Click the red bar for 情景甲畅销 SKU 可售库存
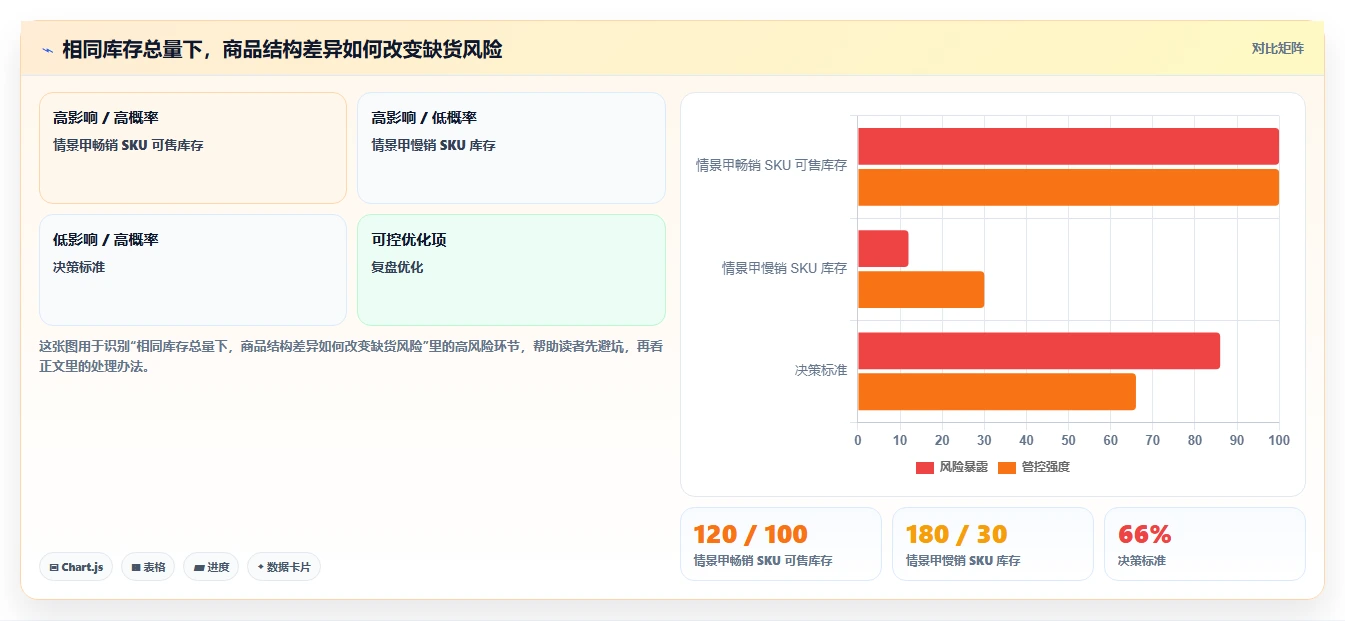The image size is (1345, 621). [1068, 146]
